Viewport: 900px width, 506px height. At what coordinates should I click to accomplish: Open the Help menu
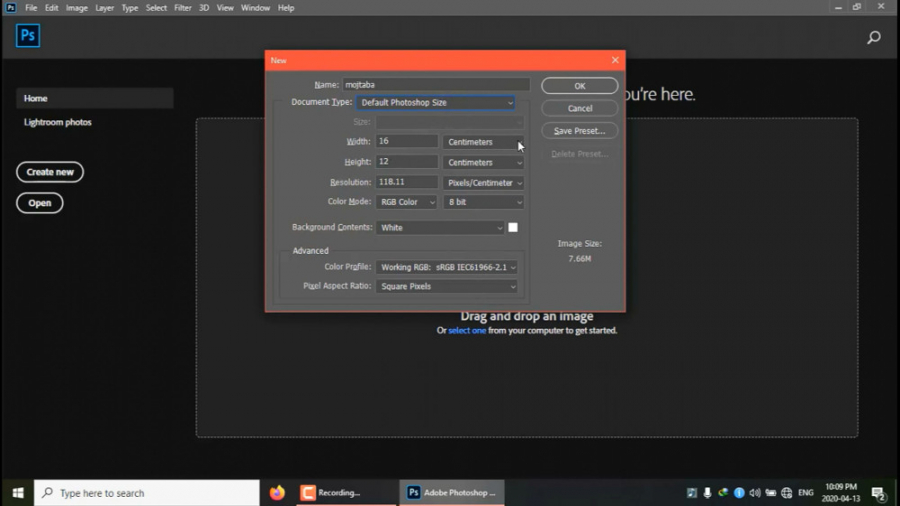[x=286, y=7]
